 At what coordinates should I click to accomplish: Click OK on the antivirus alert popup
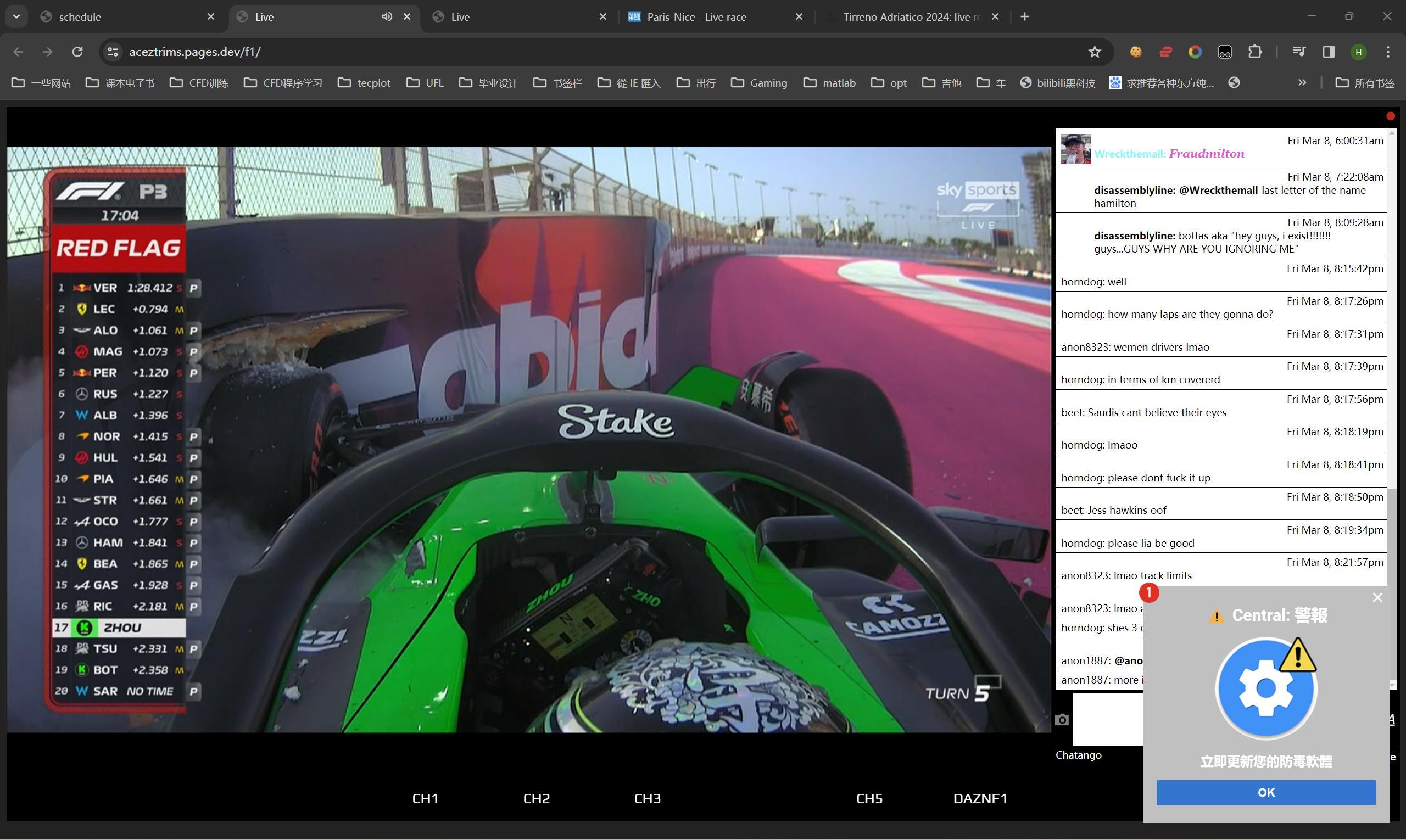point(1266,792)
